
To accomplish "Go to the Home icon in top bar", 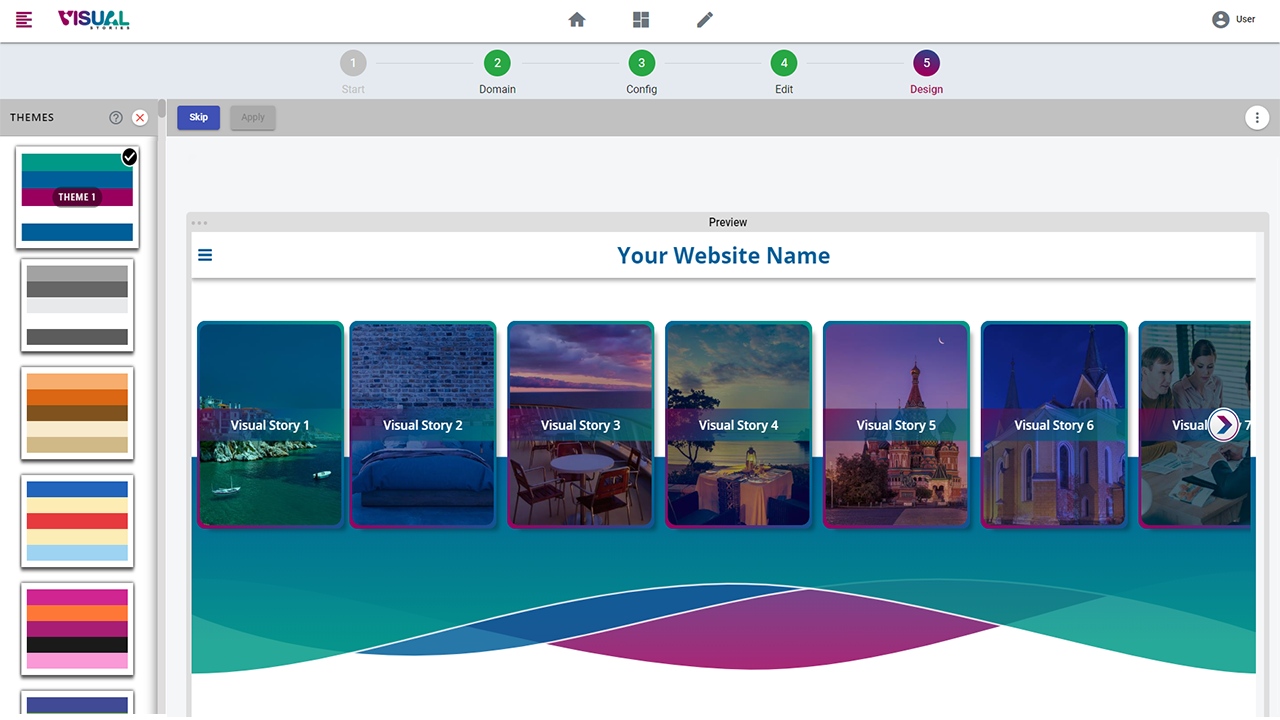I will coord(577,20).
